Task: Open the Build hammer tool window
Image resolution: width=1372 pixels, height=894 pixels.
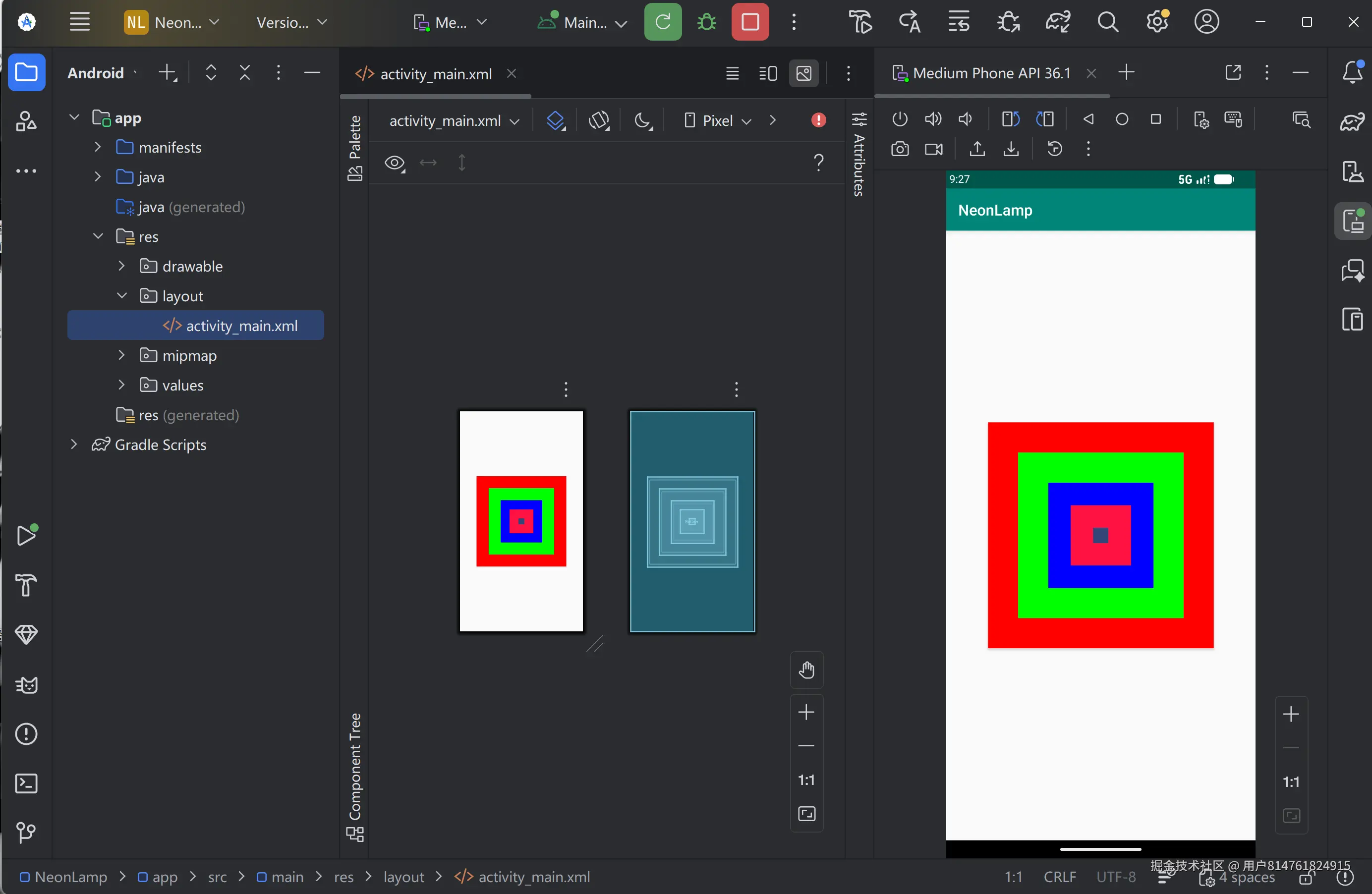Action: click(x=26, y=585)
